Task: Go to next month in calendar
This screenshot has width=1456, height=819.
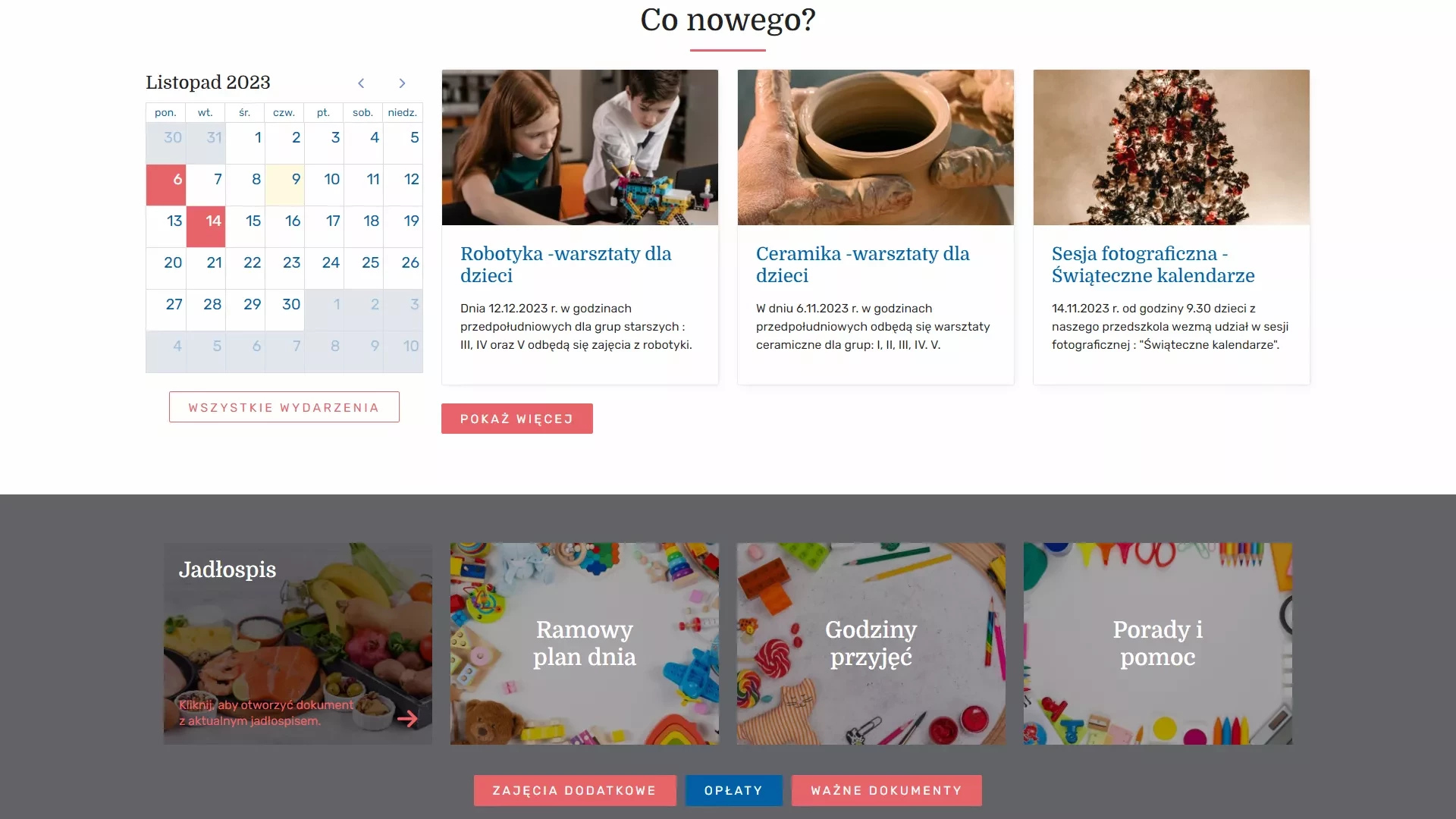Action: (402, 83)
